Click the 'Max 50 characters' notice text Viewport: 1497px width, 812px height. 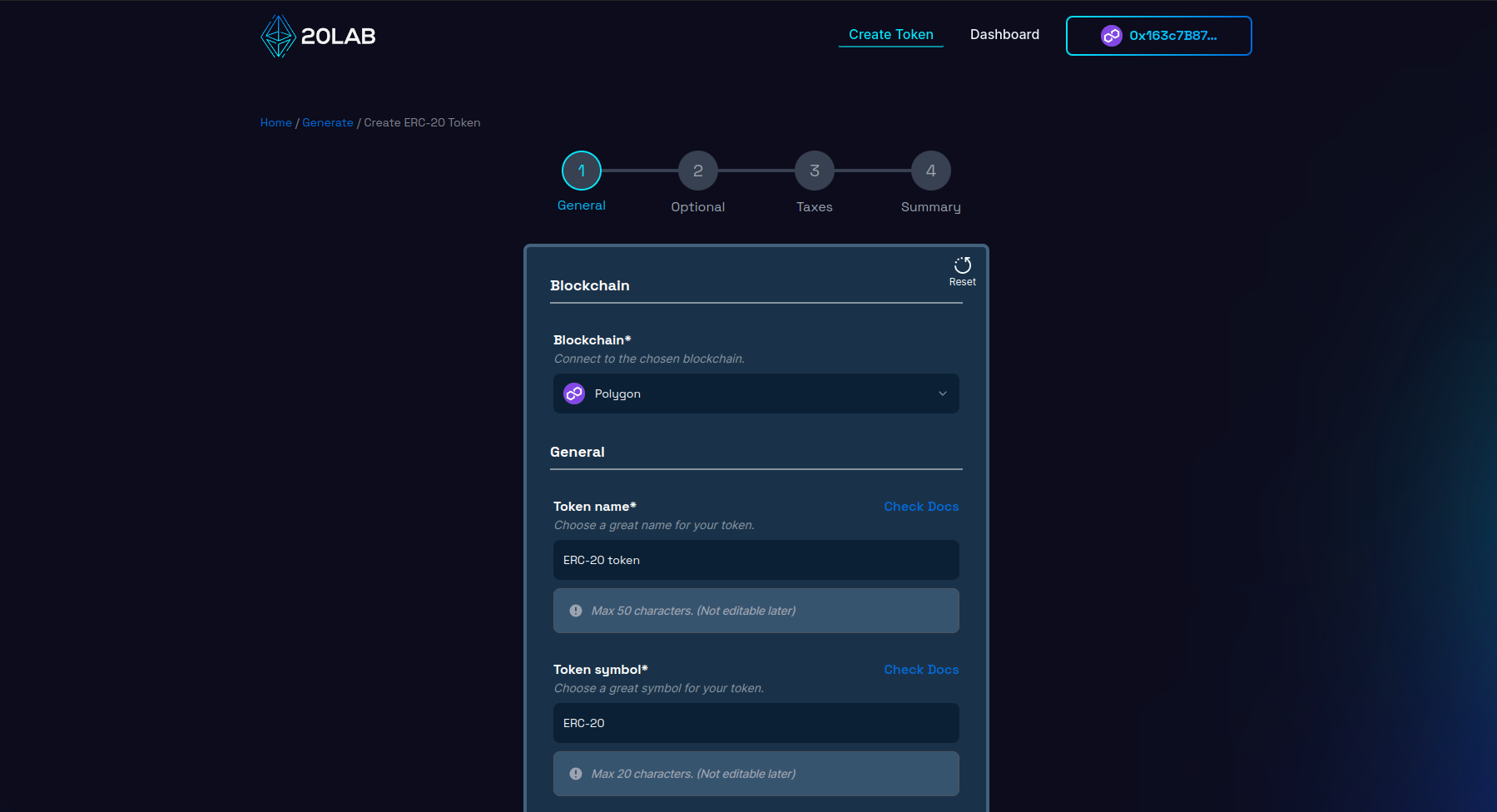pos(693,611)
